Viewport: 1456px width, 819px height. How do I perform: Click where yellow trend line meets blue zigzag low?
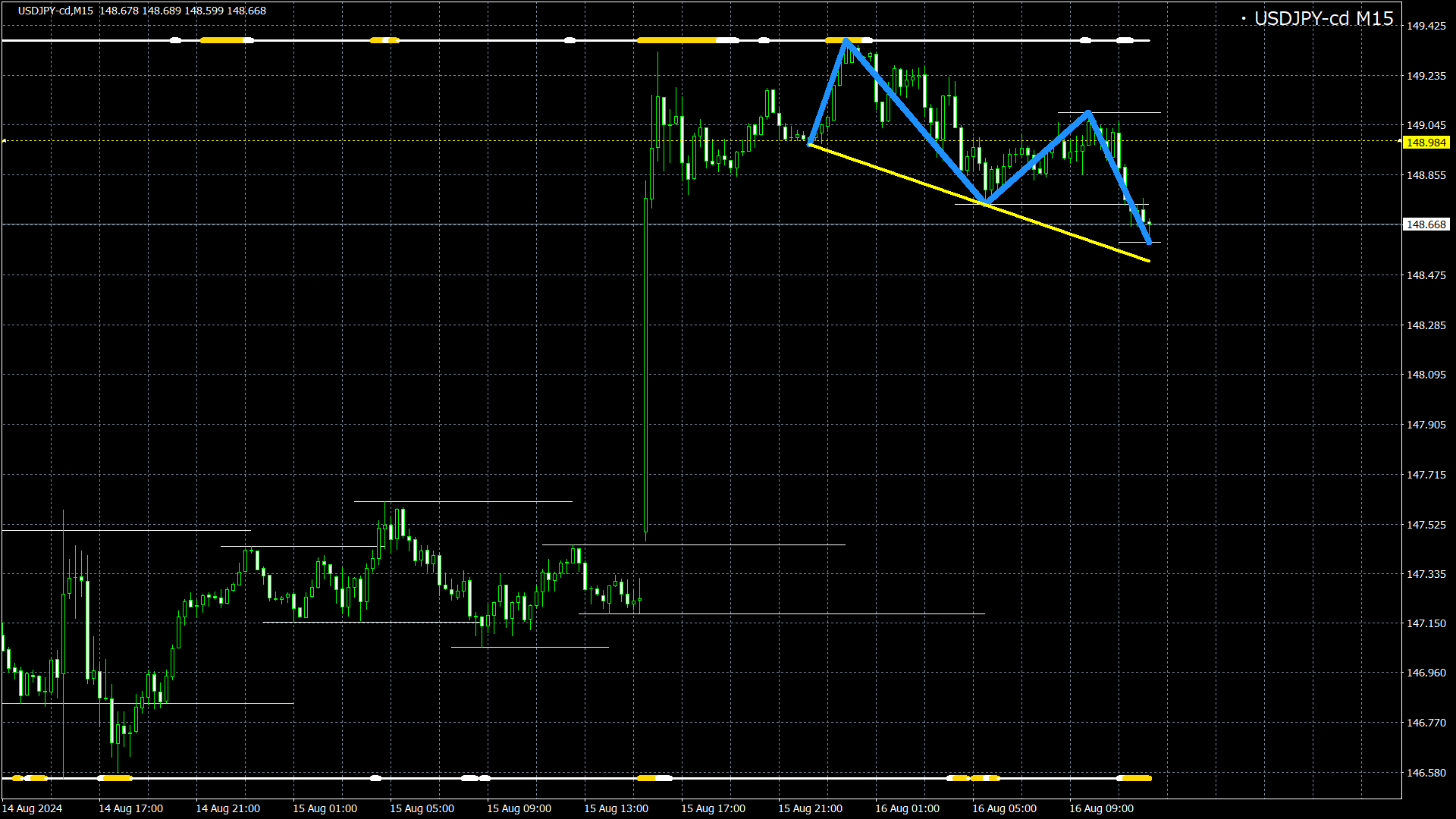coord(986,203)
